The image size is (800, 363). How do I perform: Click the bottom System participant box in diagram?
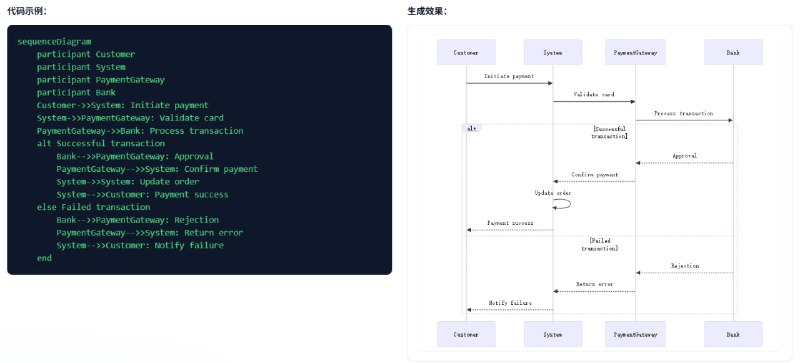[x=553, y=334]
